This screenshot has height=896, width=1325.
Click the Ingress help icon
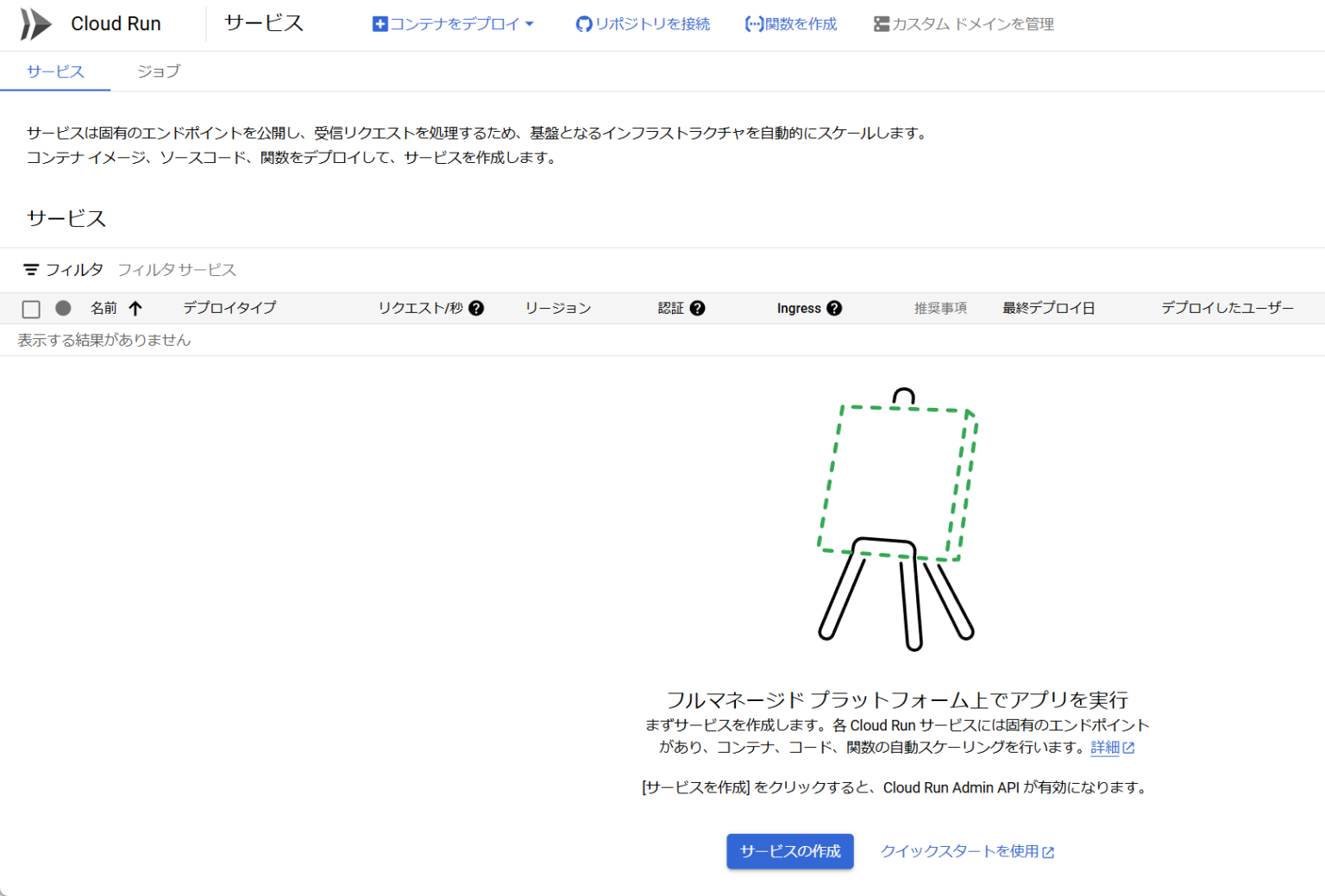833,308
